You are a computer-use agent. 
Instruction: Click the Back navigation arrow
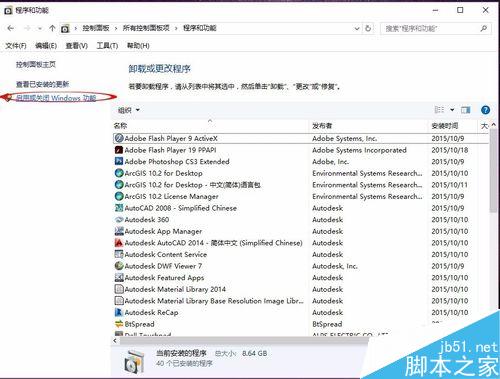coord(11,28)
